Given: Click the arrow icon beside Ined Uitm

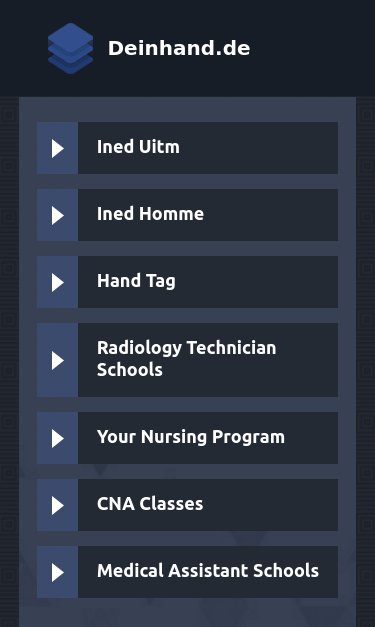Looking at the screenshot, I should (x=58, y=148).
